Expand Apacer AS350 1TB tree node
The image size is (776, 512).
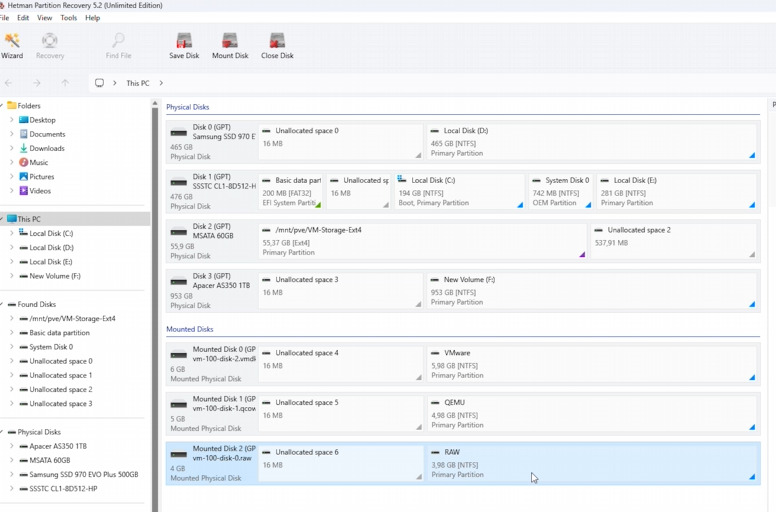point(11,446)
